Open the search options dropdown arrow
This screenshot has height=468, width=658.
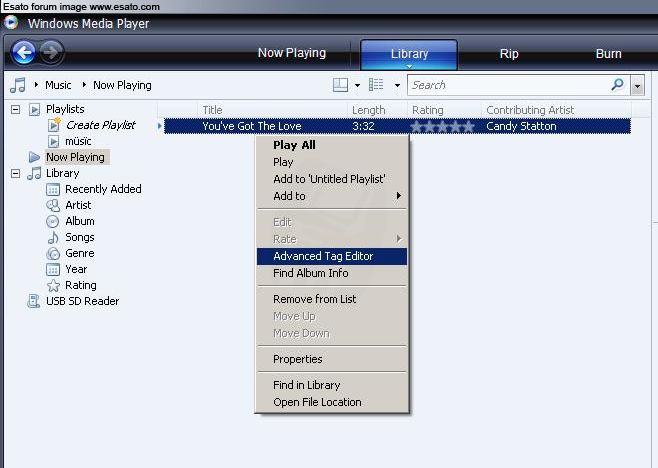637,86
